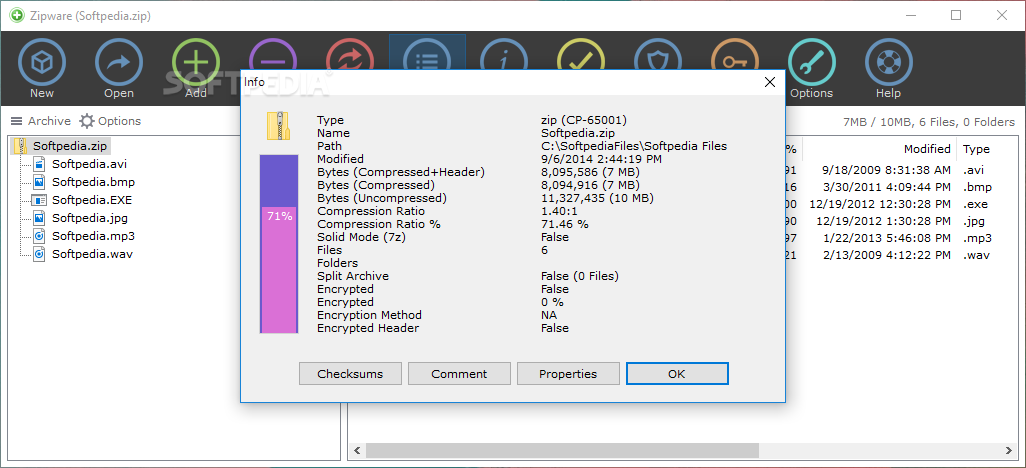The height and width of the screenshot is (468, 1026).
Task: Click the orange key password icon
Action: (735, 54)
